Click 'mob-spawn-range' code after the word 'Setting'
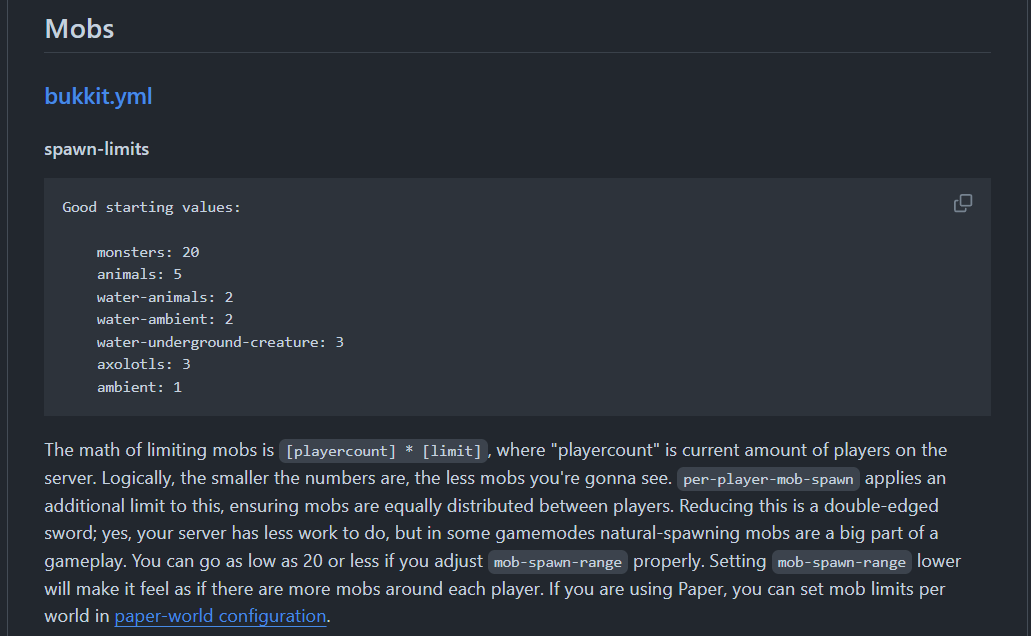This screenshot has height=636, width=1031. pos(842,562)
